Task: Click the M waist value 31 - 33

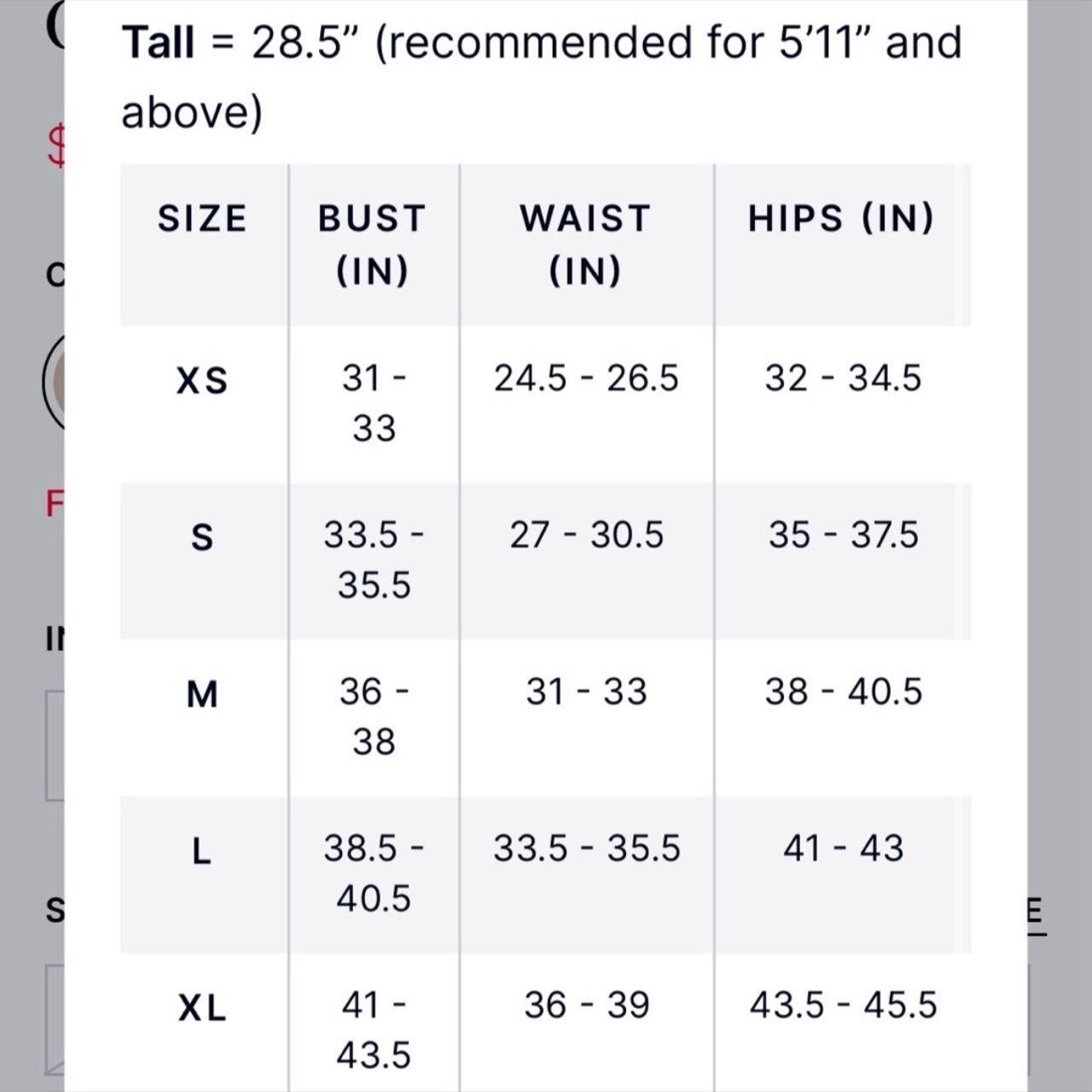Action: [586, 691]
